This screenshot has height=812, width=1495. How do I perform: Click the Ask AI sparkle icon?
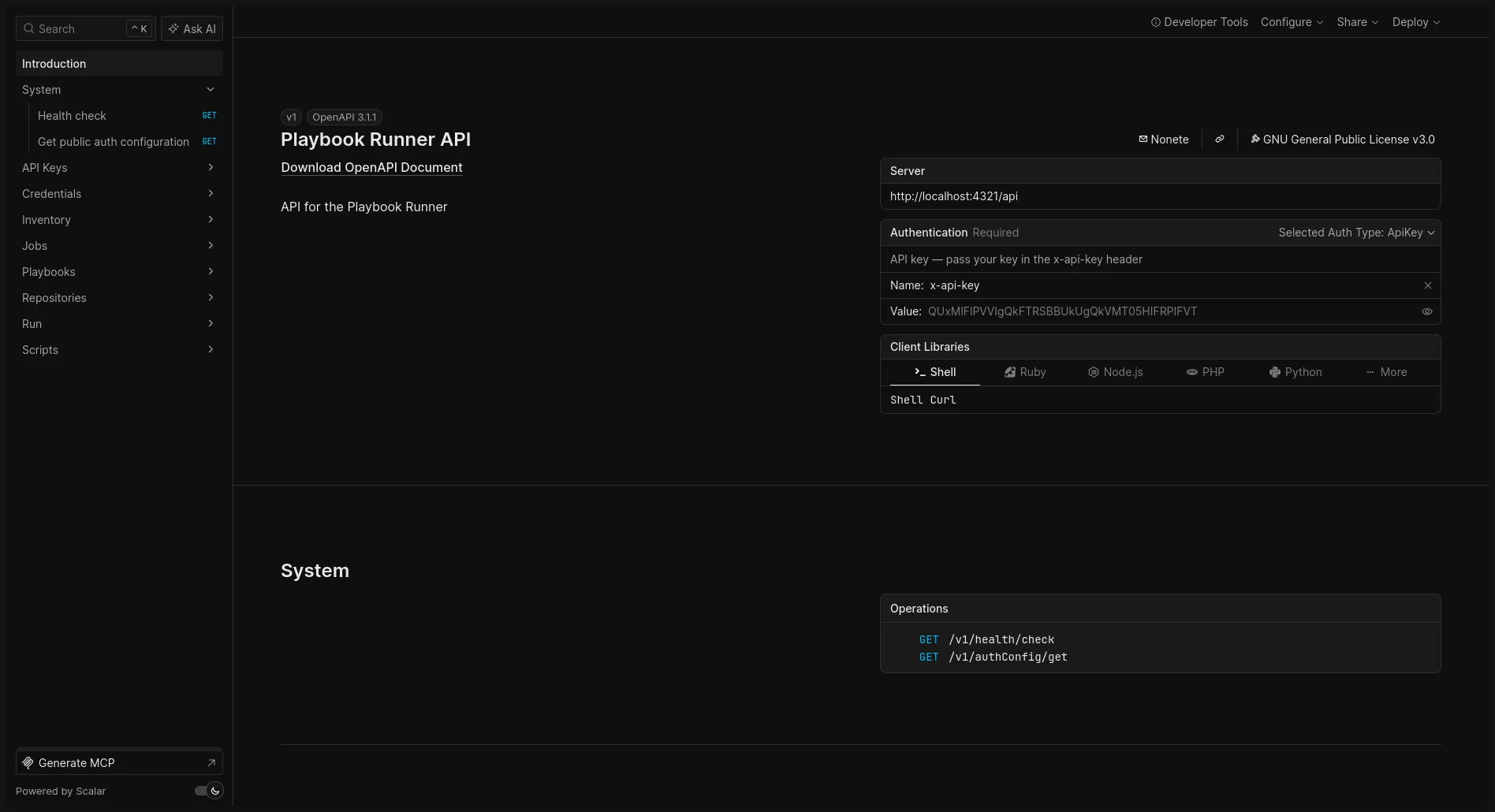pos(173,29)
